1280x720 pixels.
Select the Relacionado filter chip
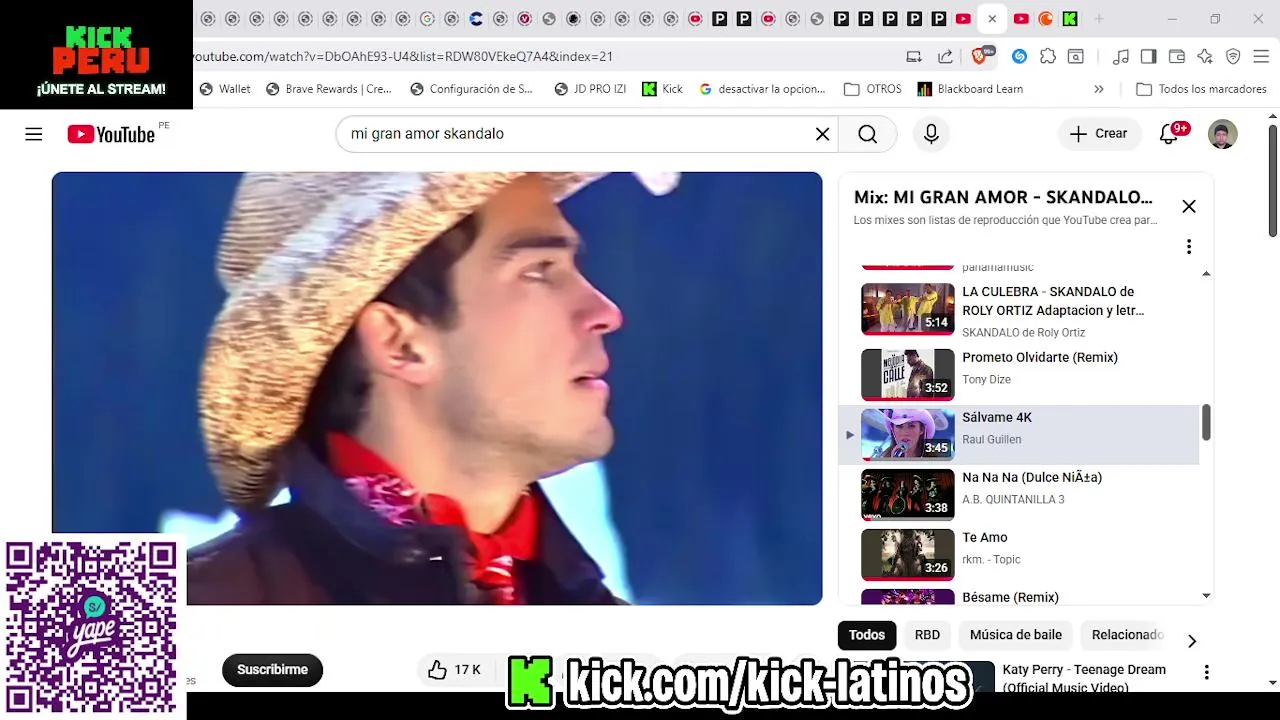point(1127,635)
